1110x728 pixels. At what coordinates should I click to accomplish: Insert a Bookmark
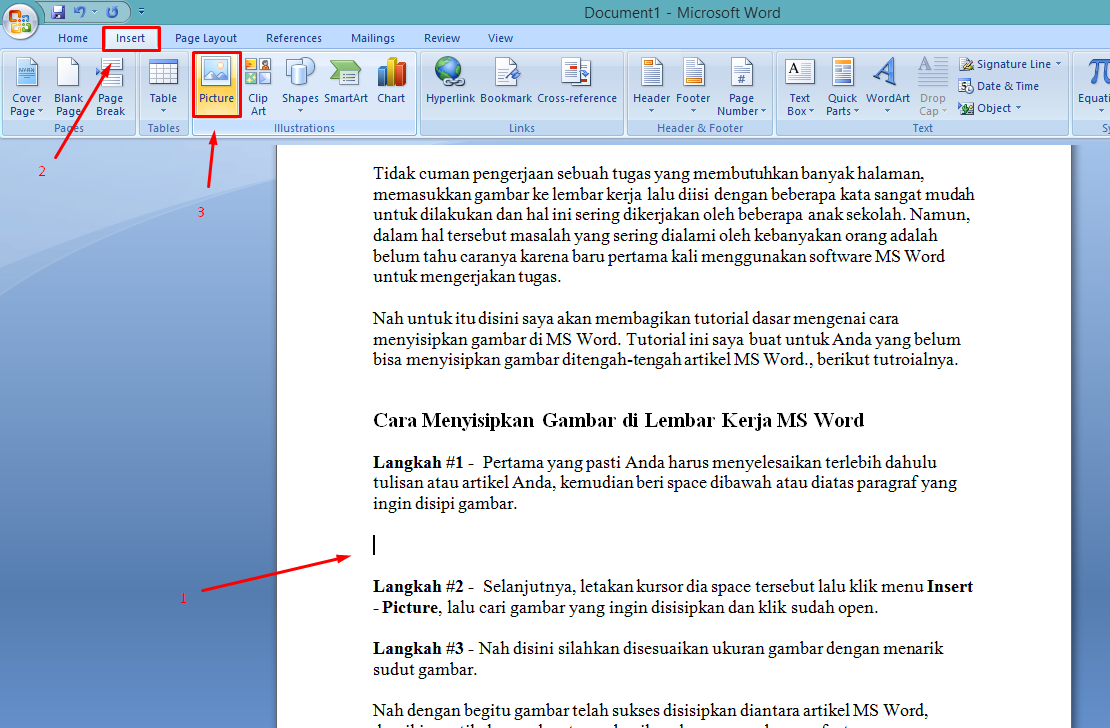click(506, 81)
